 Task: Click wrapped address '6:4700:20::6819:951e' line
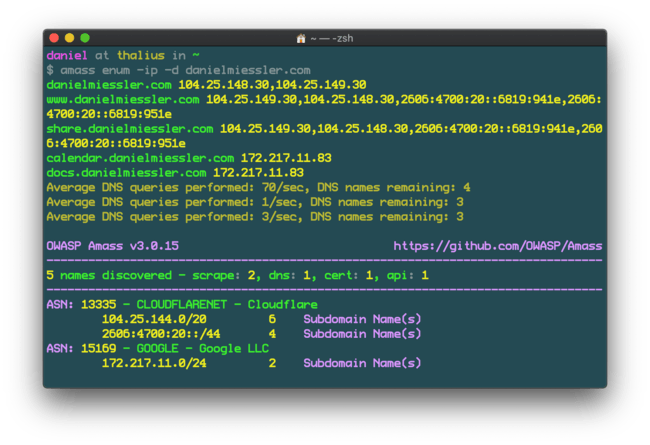click(116, 143)
